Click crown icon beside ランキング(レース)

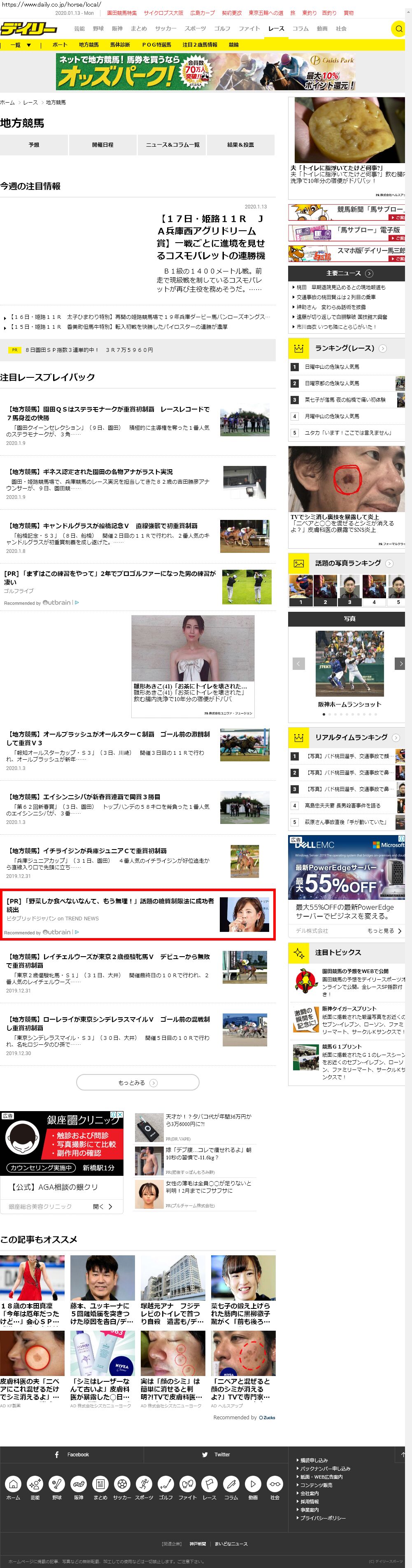(x=298, y=348)
